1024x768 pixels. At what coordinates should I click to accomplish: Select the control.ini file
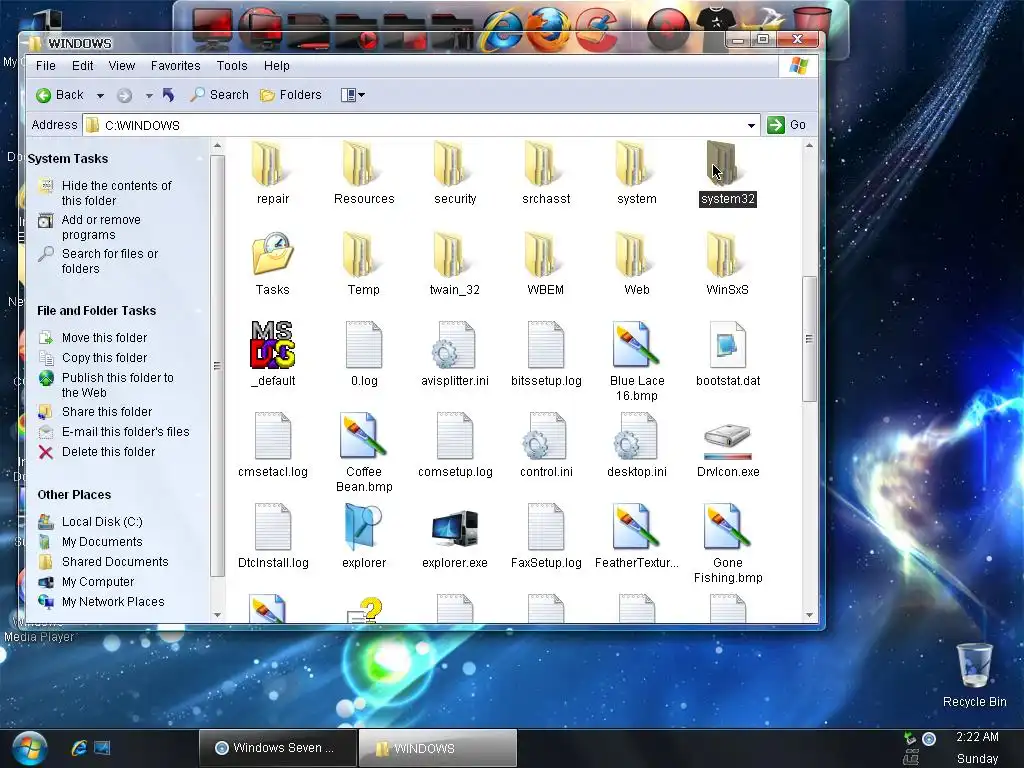click(x=546, y=445)
